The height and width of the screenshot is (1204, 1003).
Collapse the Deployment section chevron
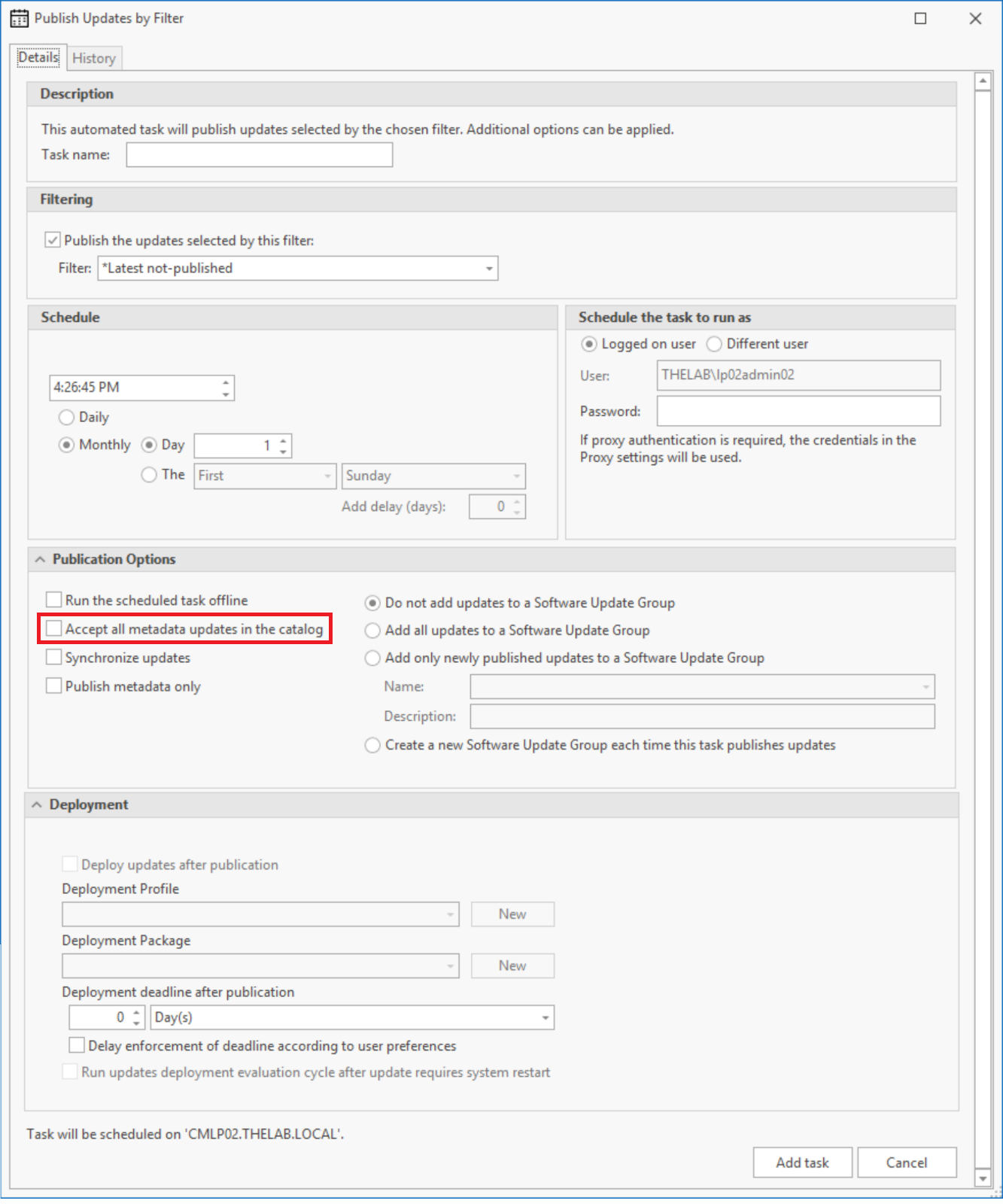pyautogui.click(x=37, y=804)
